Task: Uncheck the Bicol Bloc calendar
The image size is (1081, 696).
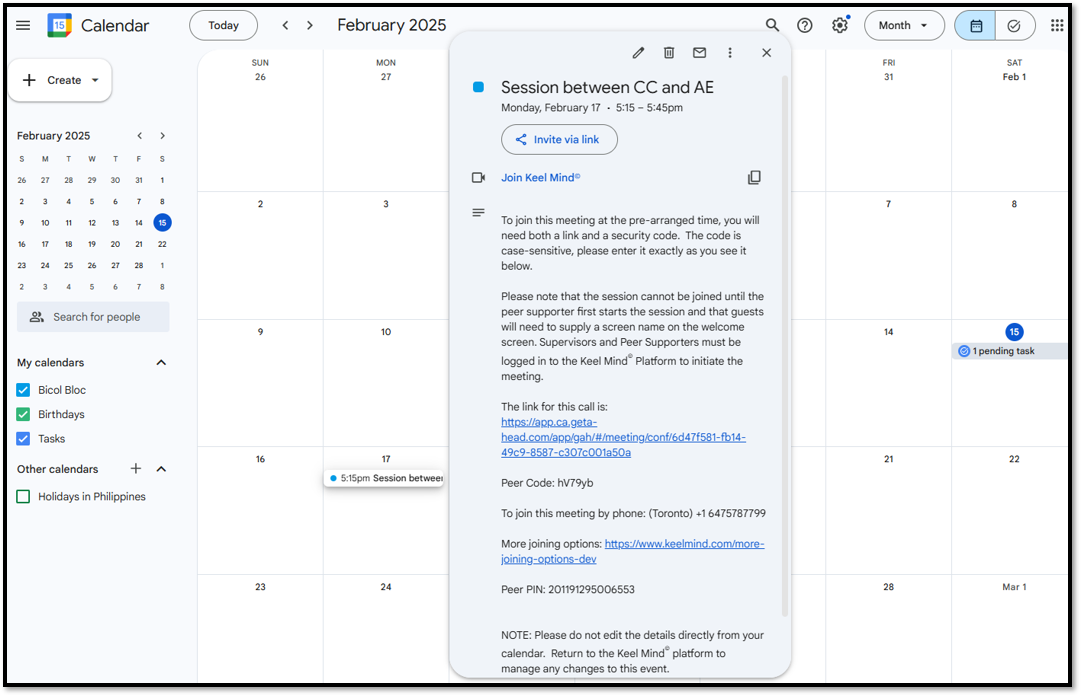Action: [x=23, y=390]
